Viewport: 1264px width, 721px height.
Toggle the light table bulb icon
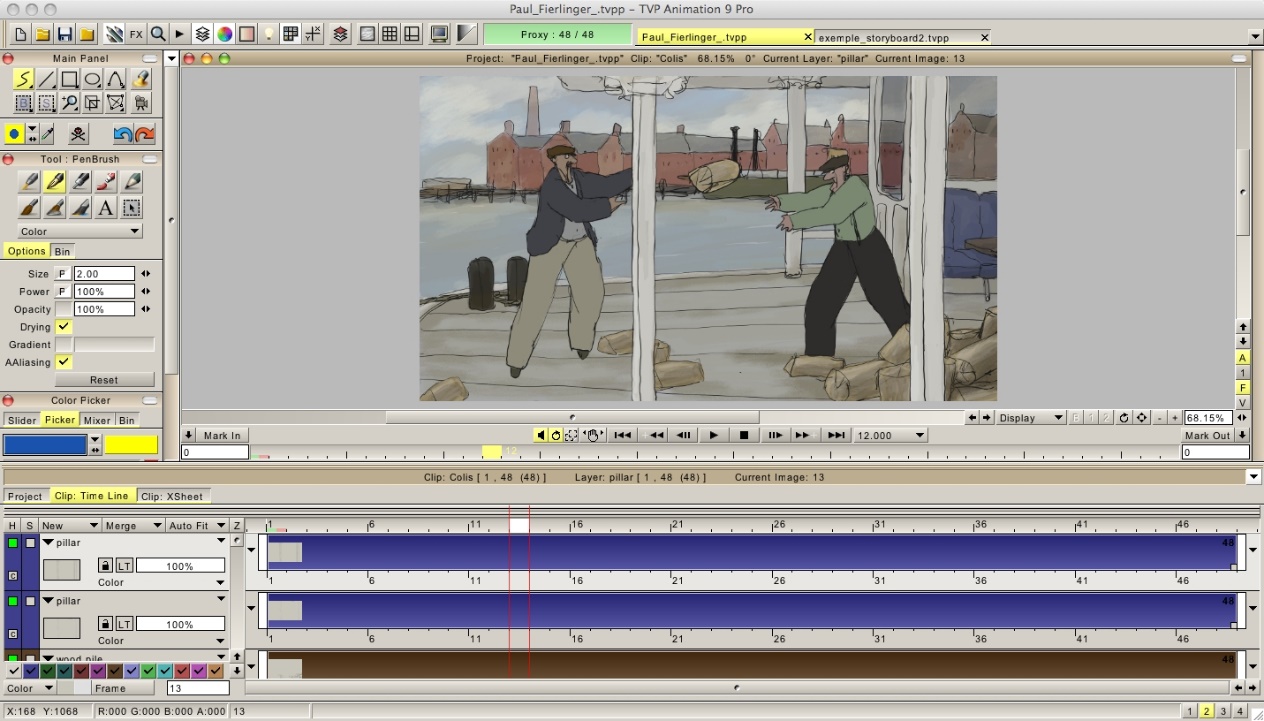(269, 34)
